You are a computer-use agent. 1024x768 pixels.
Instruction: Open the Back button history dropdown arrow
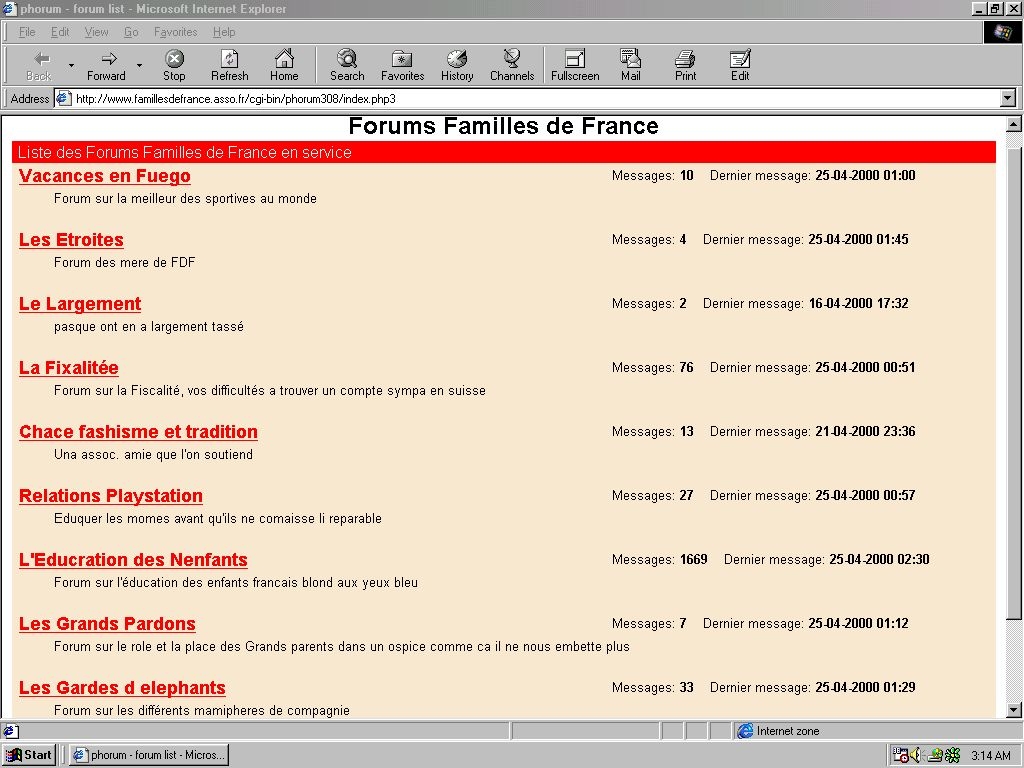(x=71, y=66)
